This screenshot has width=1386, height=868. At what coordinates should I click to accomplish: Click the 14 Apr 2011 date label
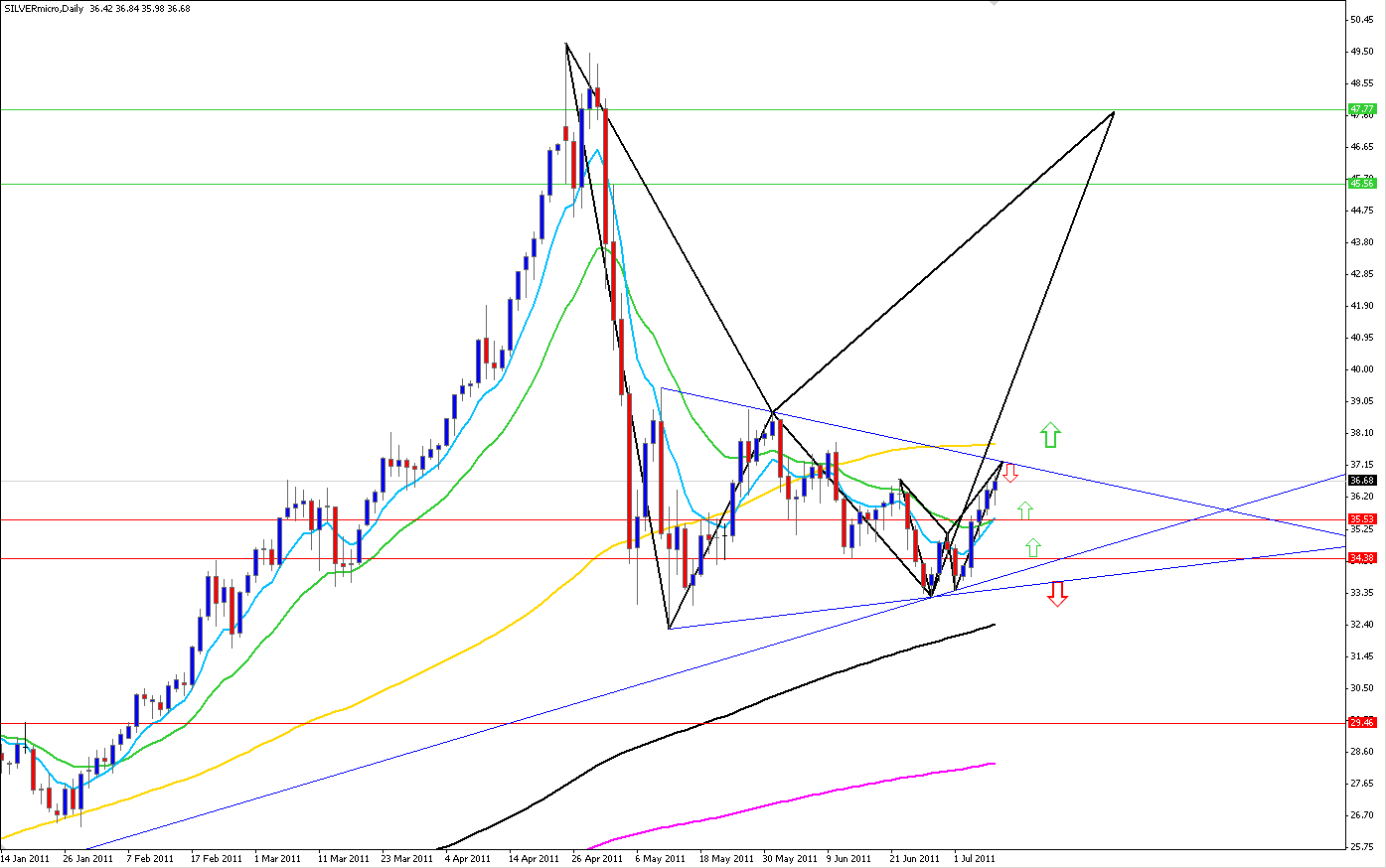[x=534, y=858]
